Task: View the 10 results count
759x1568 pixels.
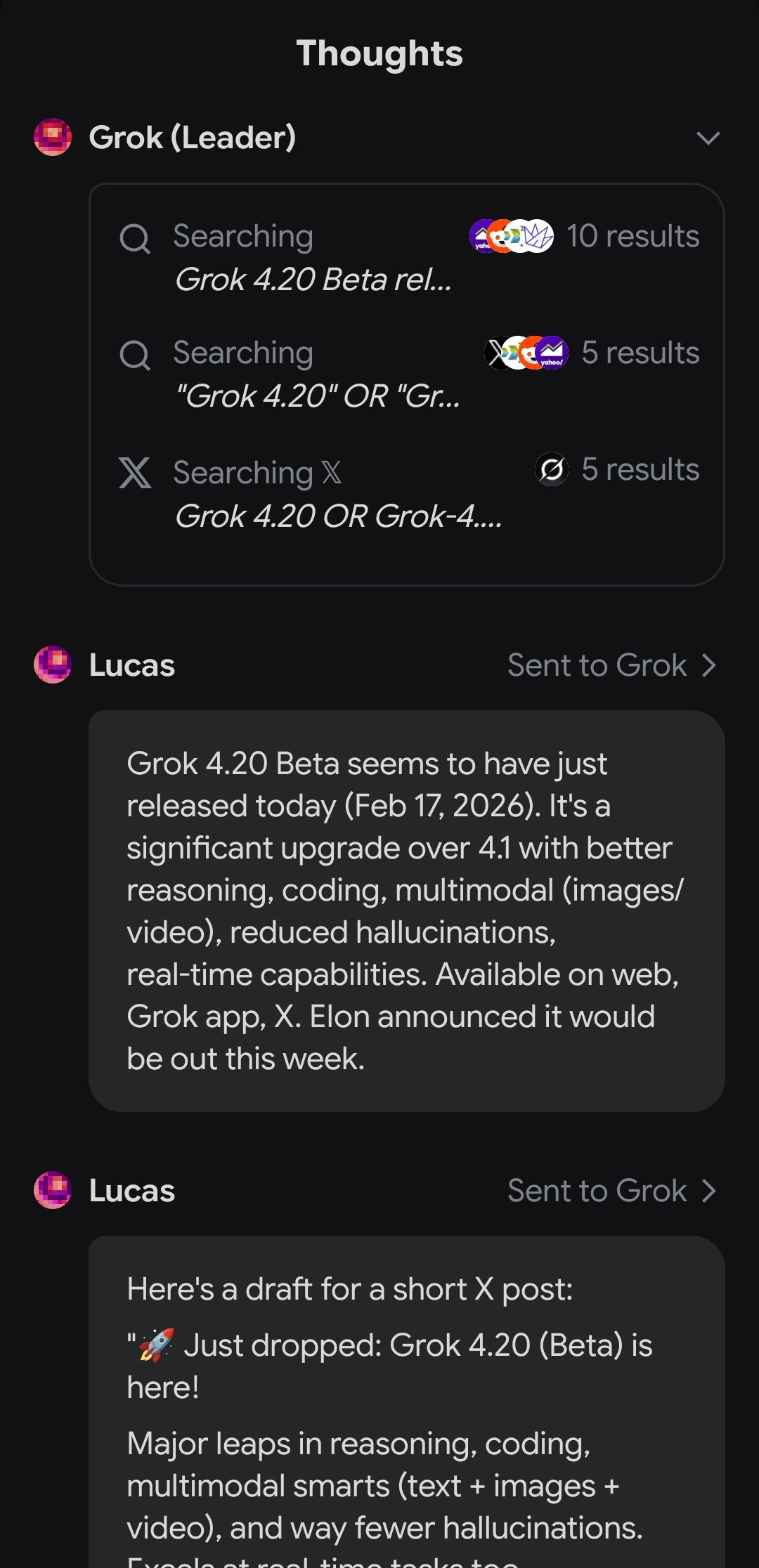Action: click(632, 237)
